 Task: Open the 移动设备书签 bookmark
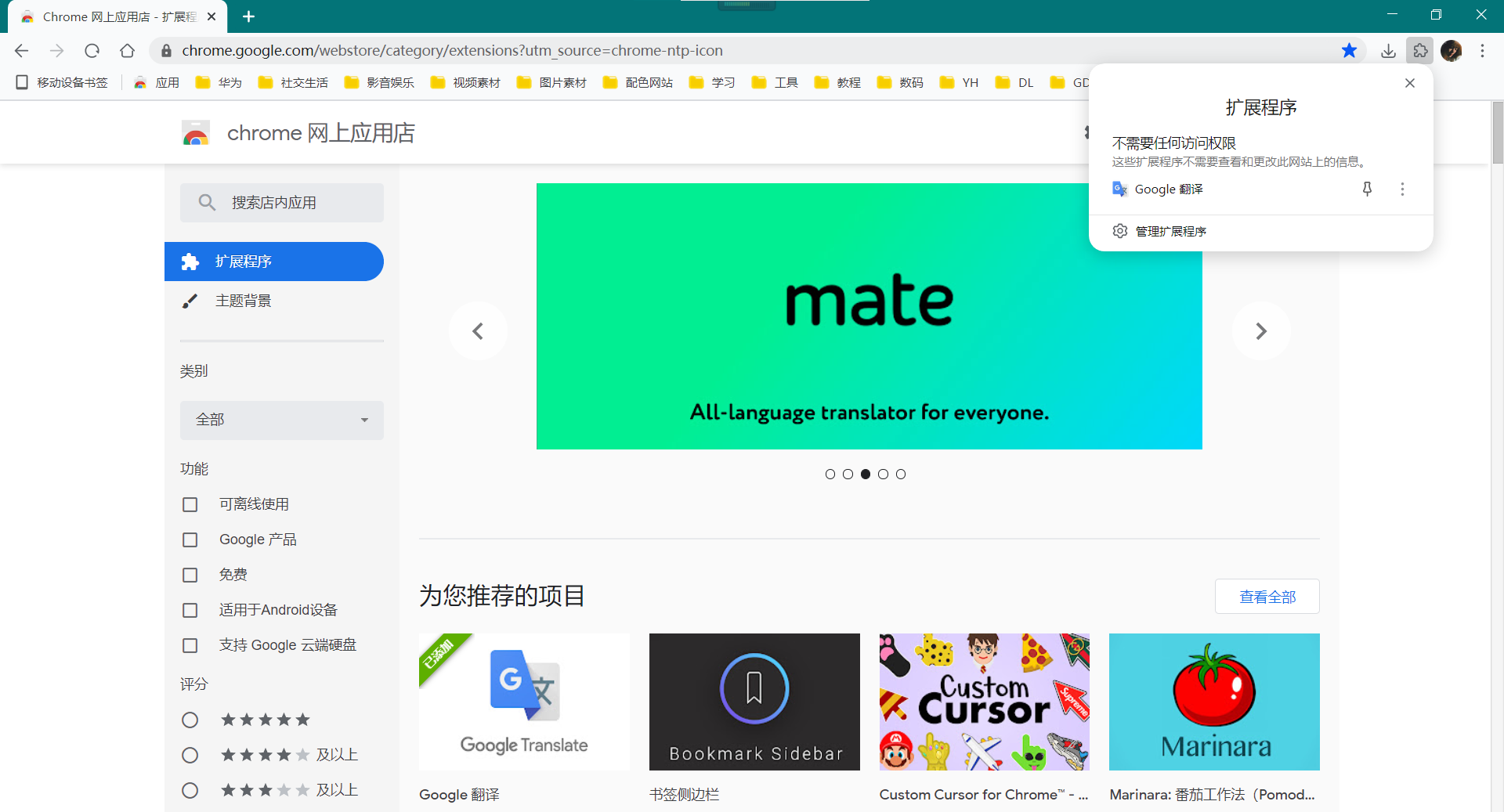pos(62,82)
